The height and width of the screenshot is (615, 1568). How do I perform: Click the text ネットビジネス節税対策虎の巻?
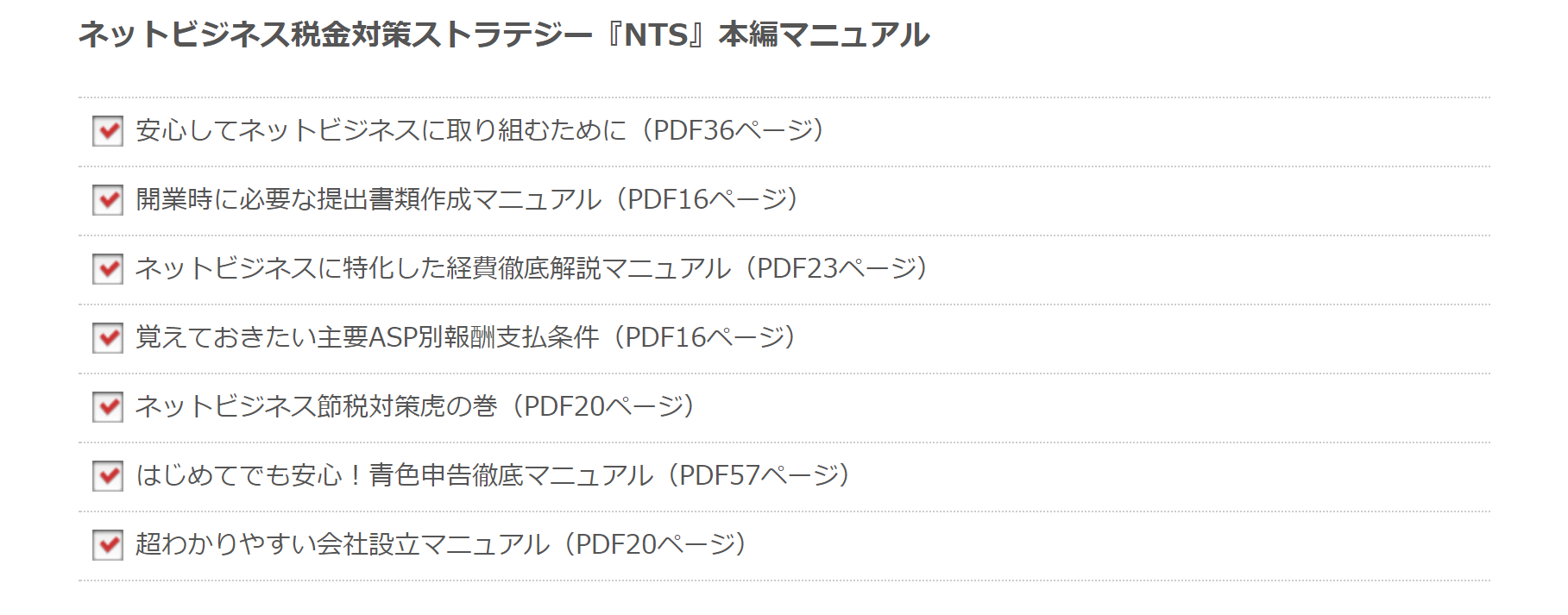coord(317,406)
